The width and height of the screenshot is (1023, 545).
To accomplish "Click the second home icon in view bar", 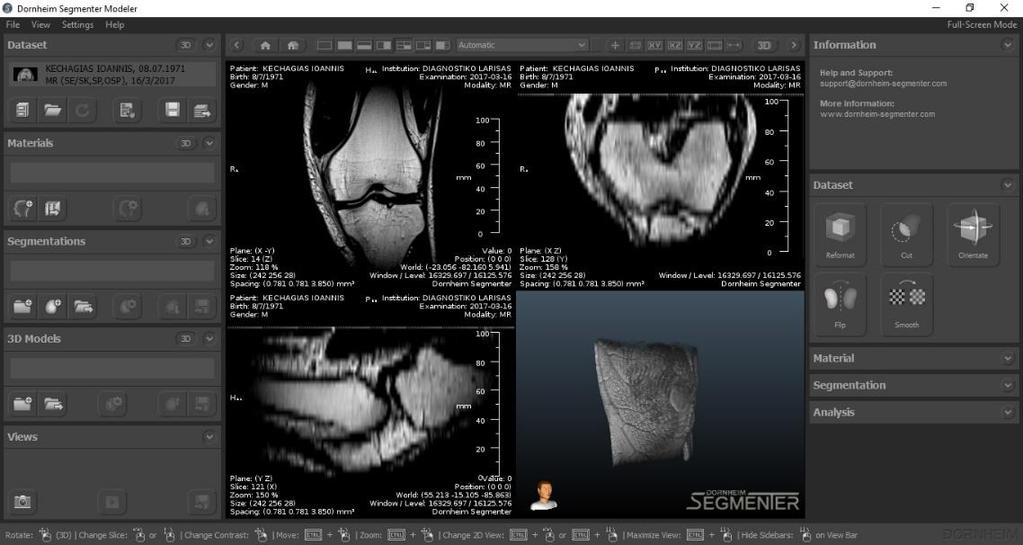I will (x=293, y=45).
